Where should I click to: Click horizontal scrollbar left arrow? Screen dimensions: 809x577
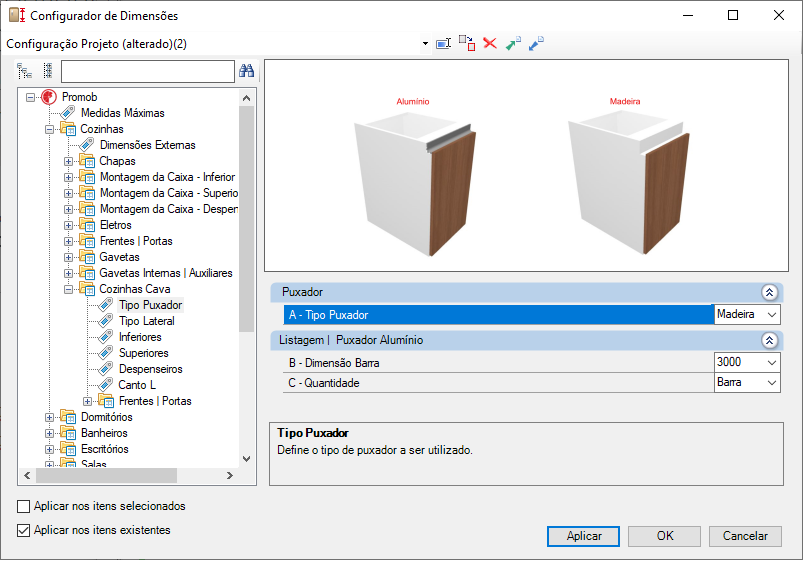27,475
